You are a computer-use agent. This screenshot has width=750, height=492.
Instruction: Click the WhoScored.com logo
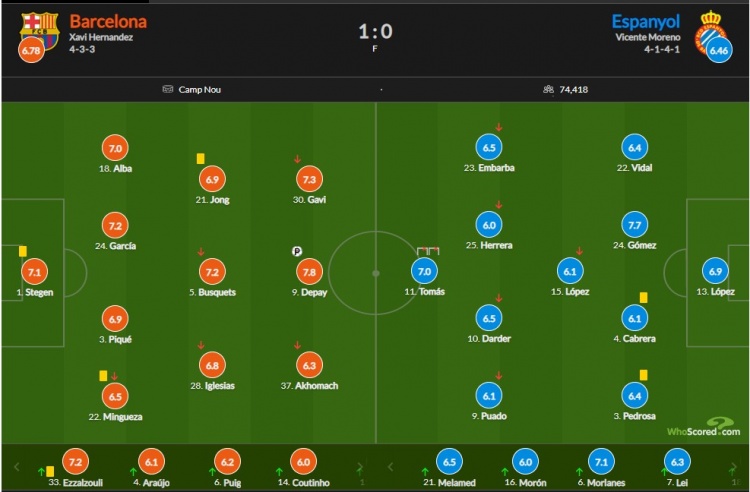pos(704,427)
